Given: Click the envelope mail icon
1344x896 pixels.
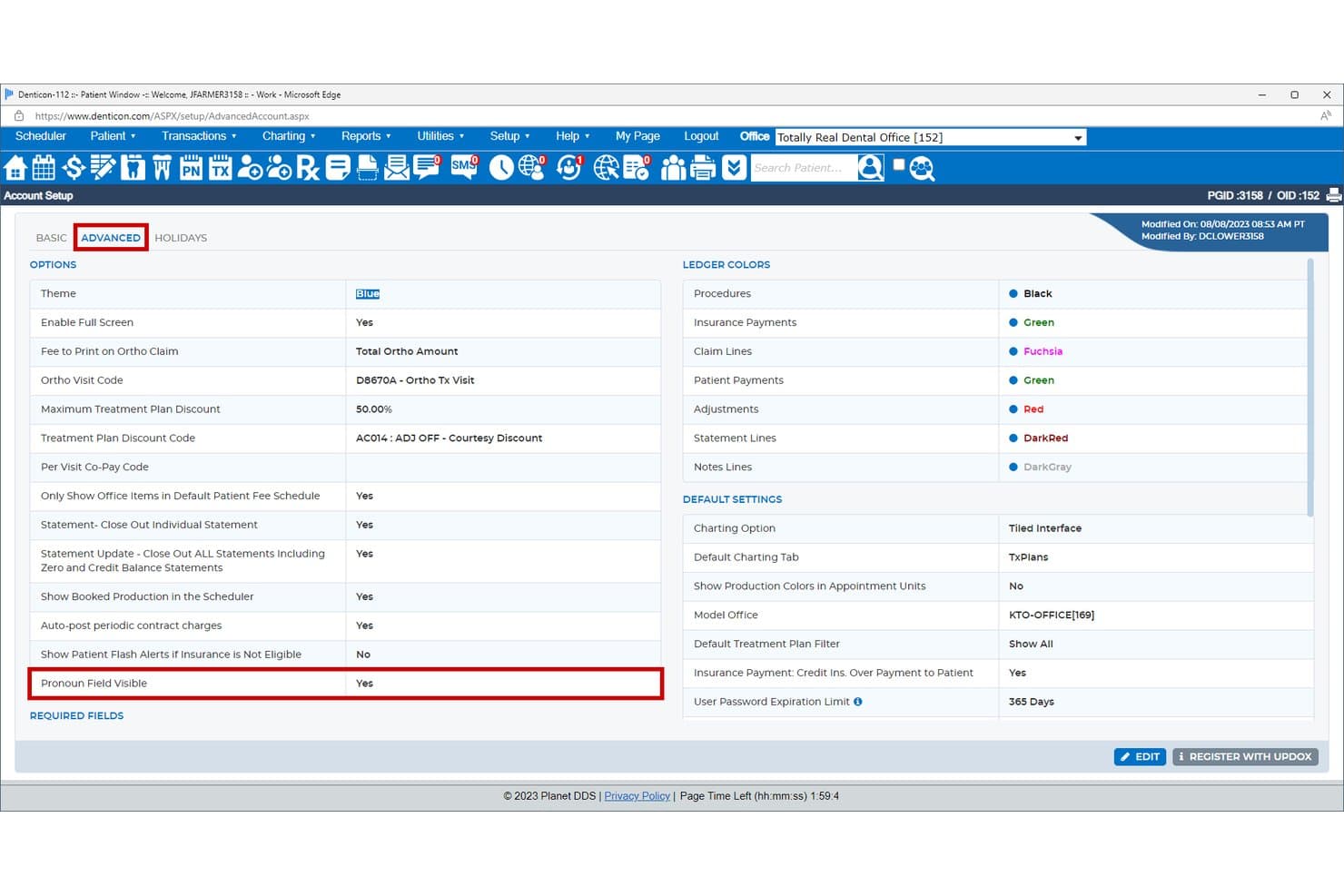Looking at the screenshot, I should point(397,168).
